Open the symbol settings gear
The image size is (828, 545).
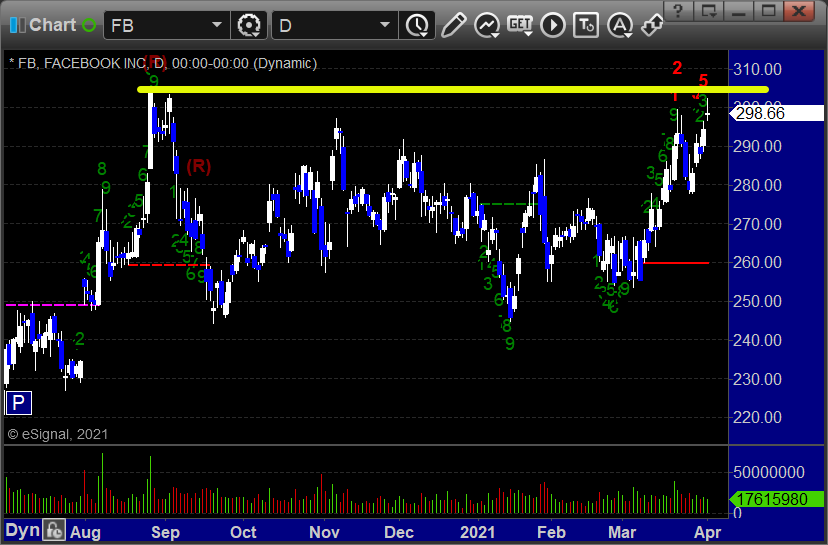(x=249, y=25)
